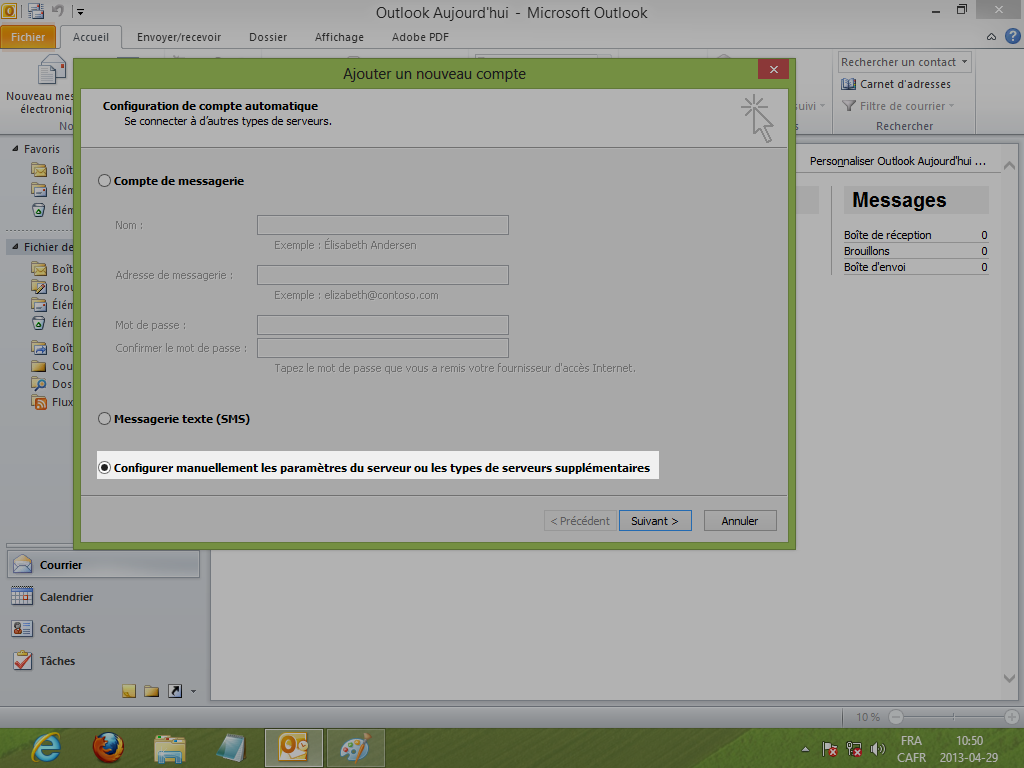The image size is (1024, 768).
Task: Click the Dossiers de recherche icon
Action: point(39,384)
